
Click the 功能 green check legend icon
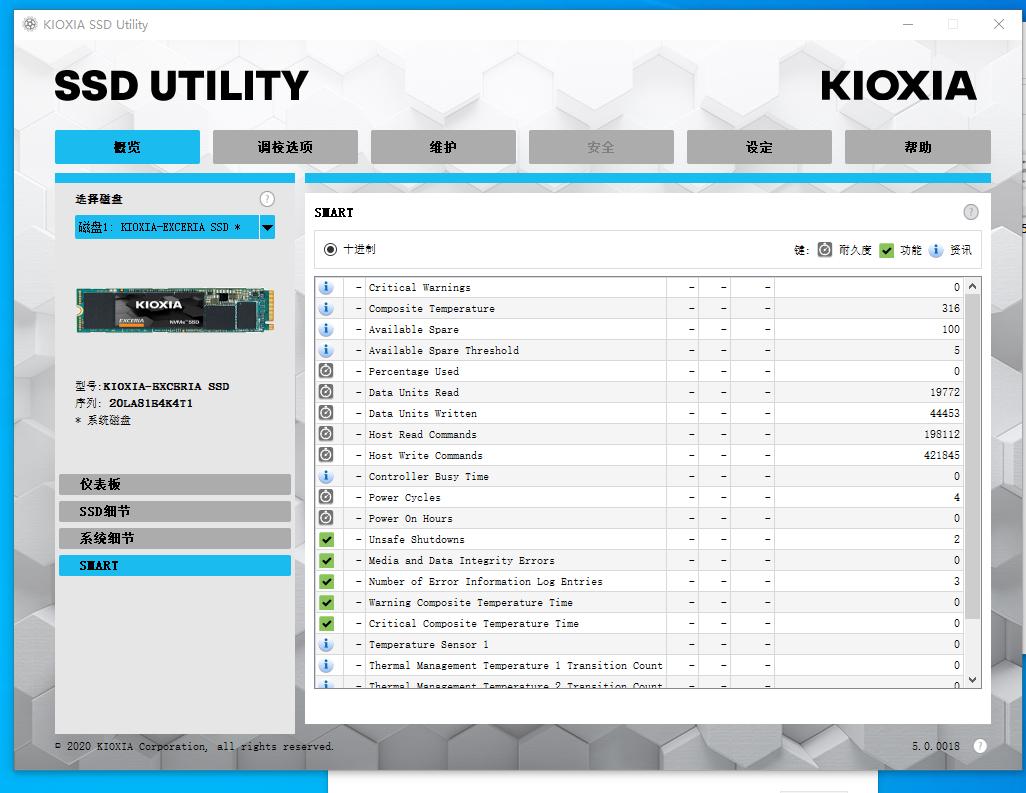[886, 251]
